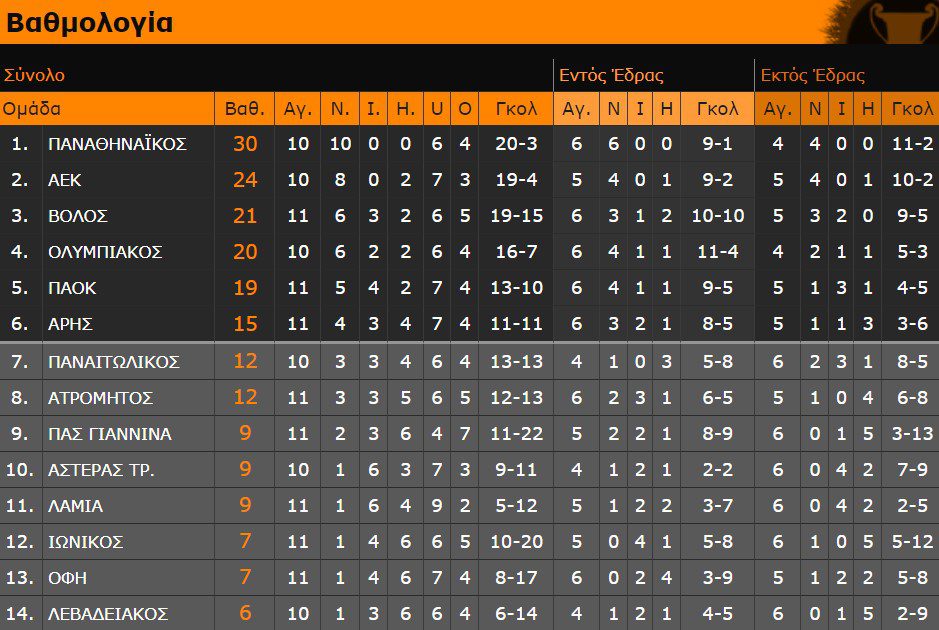Open ΠΑΝΑΙΤΩΛΙΚΟΣ team entry
Screen dimensions: 939x630
click(114, 362)
